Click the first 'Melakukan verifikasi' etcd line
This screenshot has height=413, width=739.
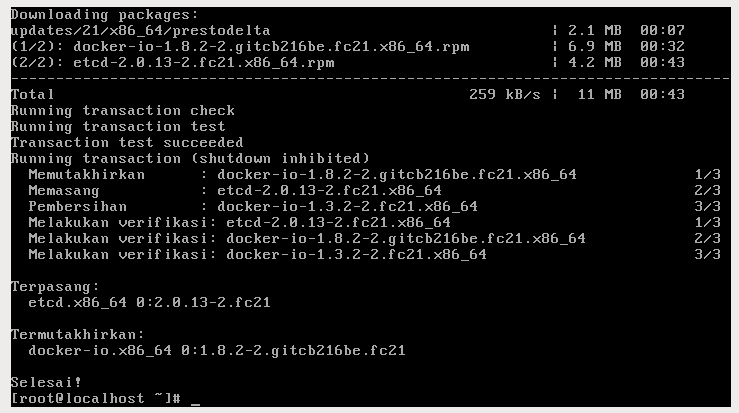point(374,223)
